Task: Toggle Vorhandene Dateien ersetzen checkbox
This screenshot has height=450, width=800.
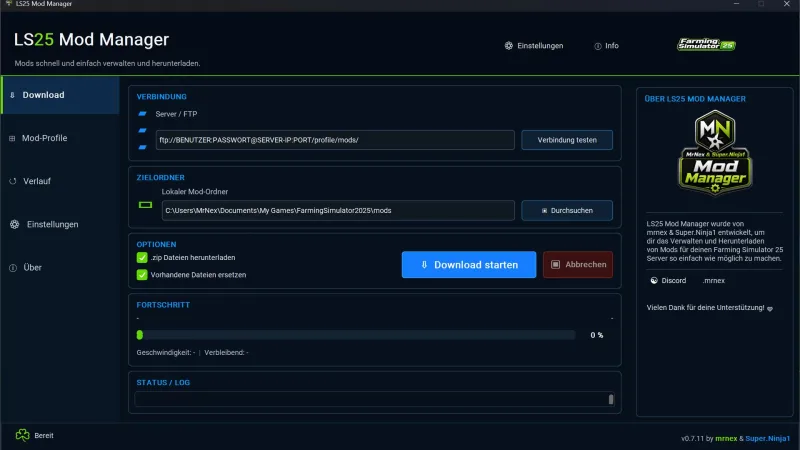Action: coord(142,274)
